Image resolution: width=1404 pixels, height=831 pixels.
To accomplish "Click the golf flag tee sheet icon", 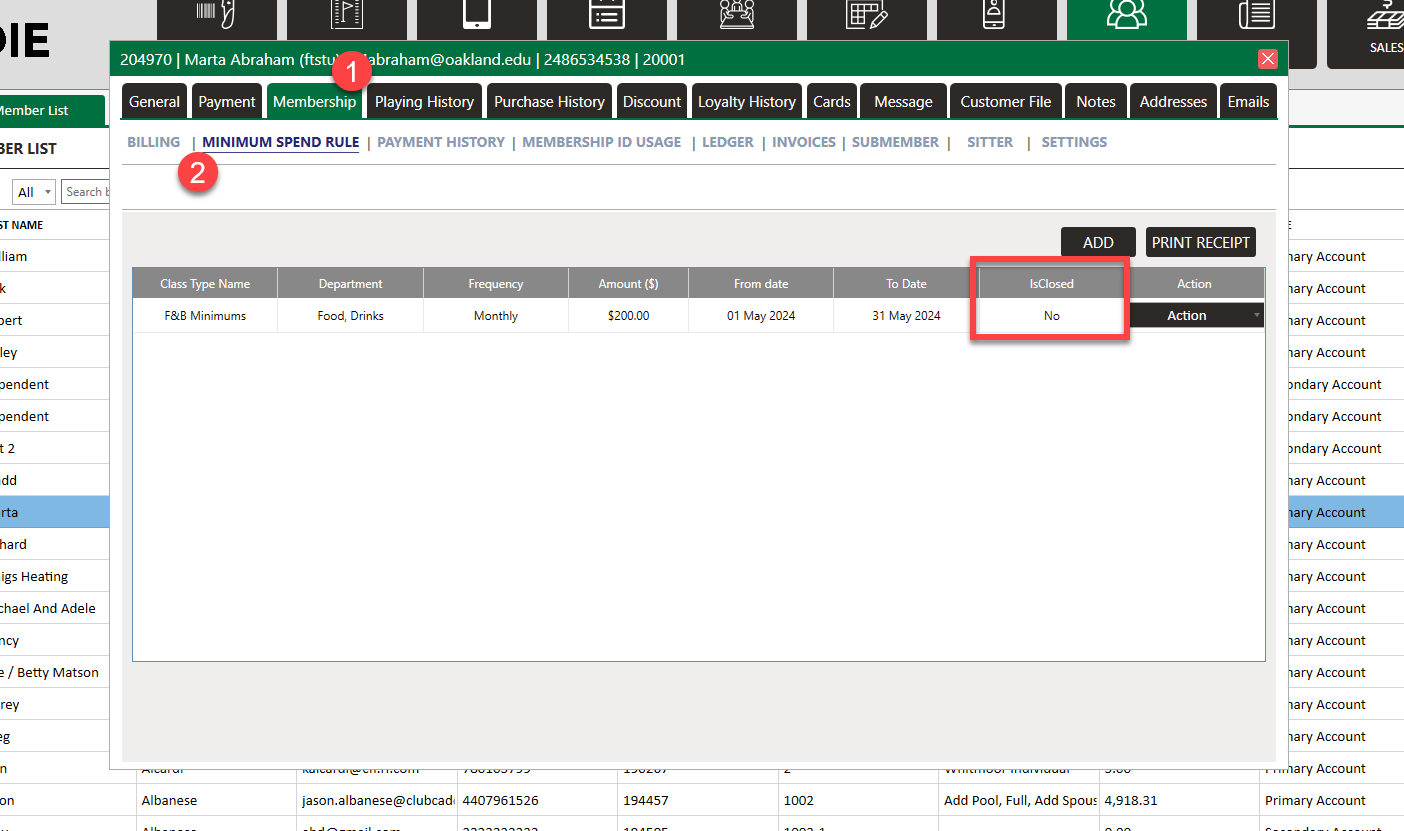I will 346,16.
